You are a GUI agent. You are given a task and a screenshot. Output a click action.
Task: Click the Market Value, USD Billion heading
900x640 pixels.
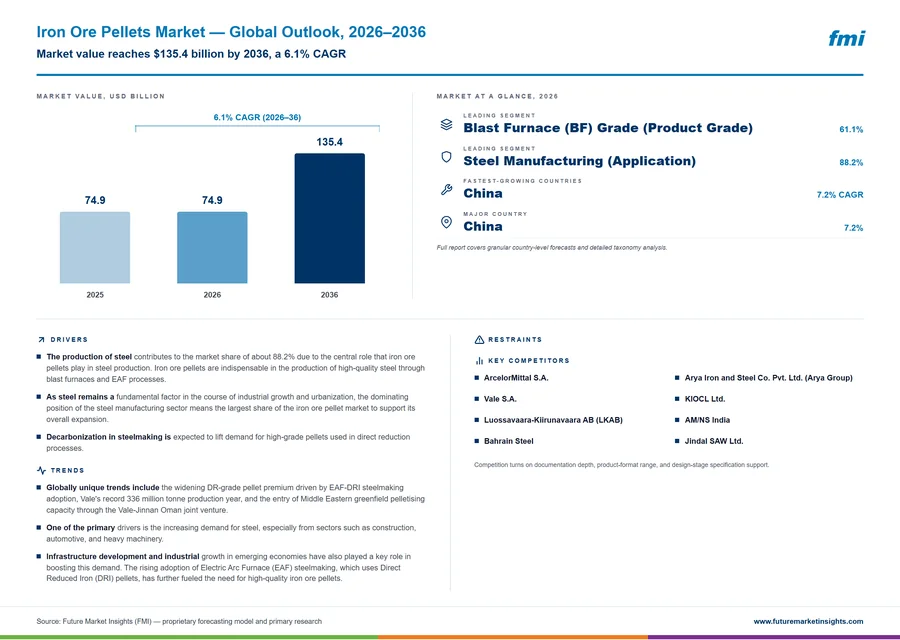click(100, 96)
